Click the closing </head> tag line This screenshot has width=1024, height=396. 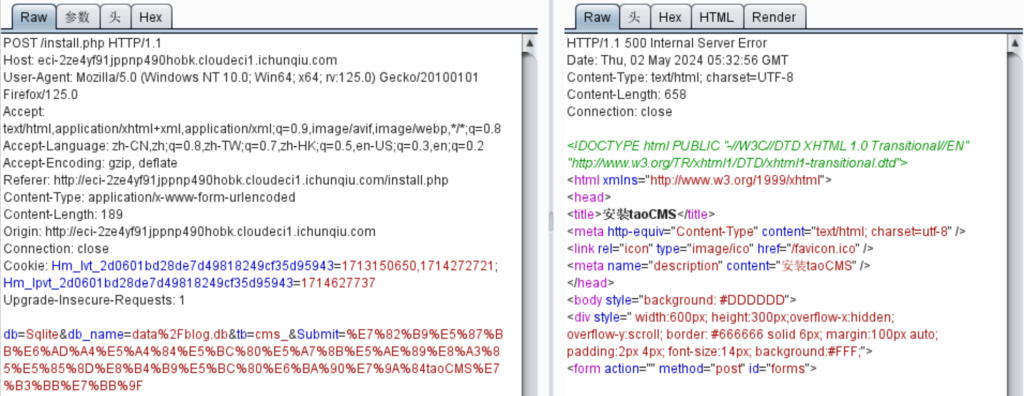(591, 282)
